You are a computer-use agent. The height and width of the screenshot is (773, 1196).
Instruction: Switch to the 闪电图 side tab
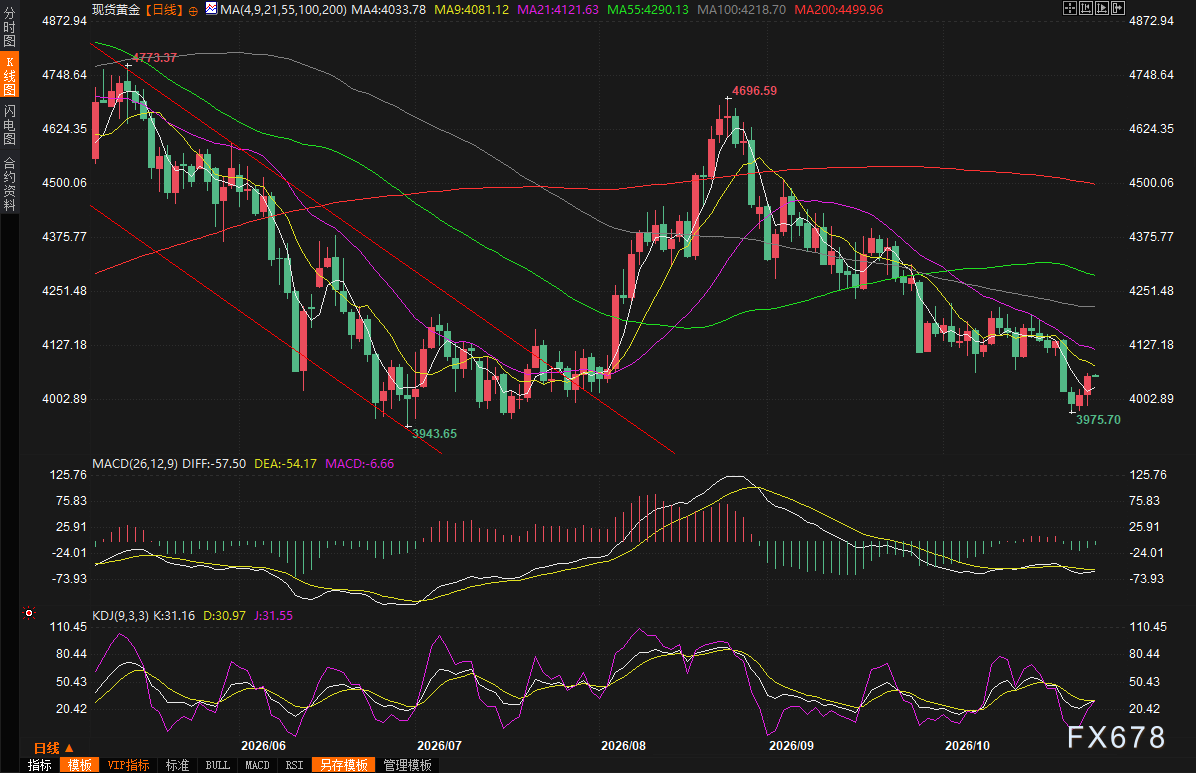[x=9, y=124]
